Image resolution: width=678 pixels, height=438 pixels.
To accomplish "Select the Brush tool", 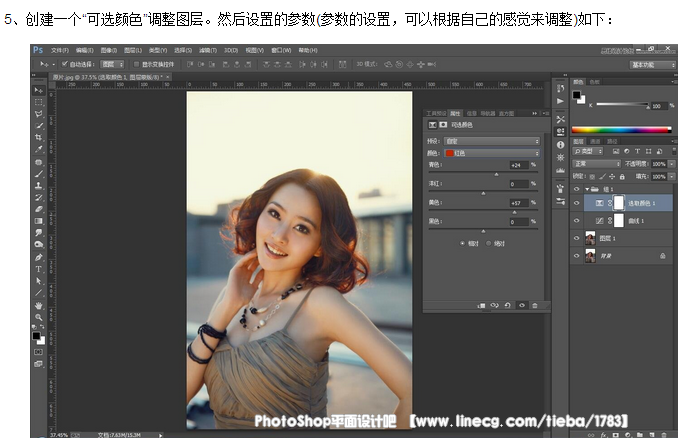I will 38,174.
